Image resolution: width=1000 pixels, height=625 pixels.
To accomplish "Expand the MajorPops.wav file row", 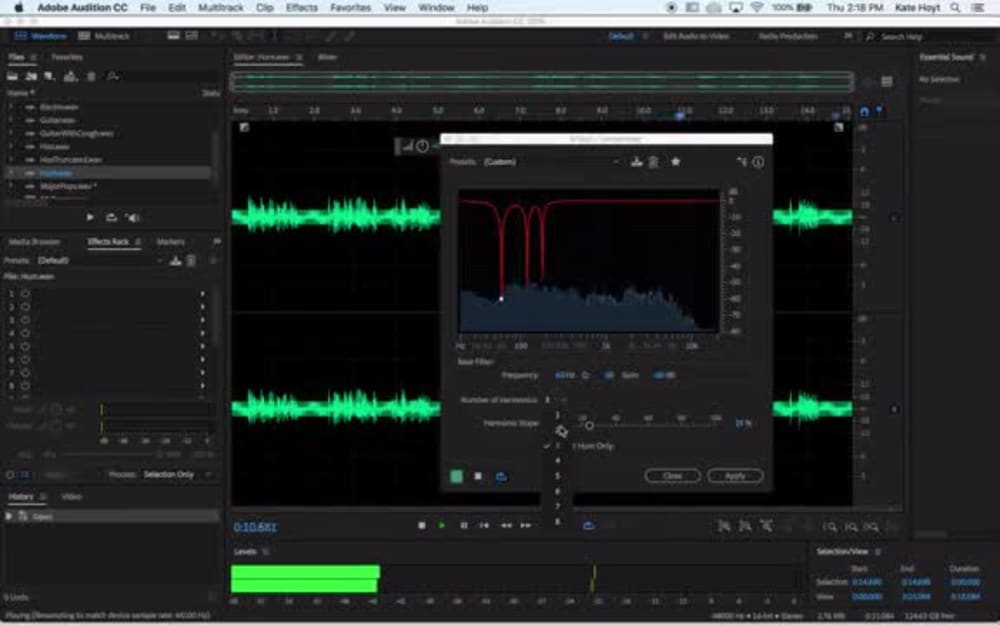I will click(10, 186).
